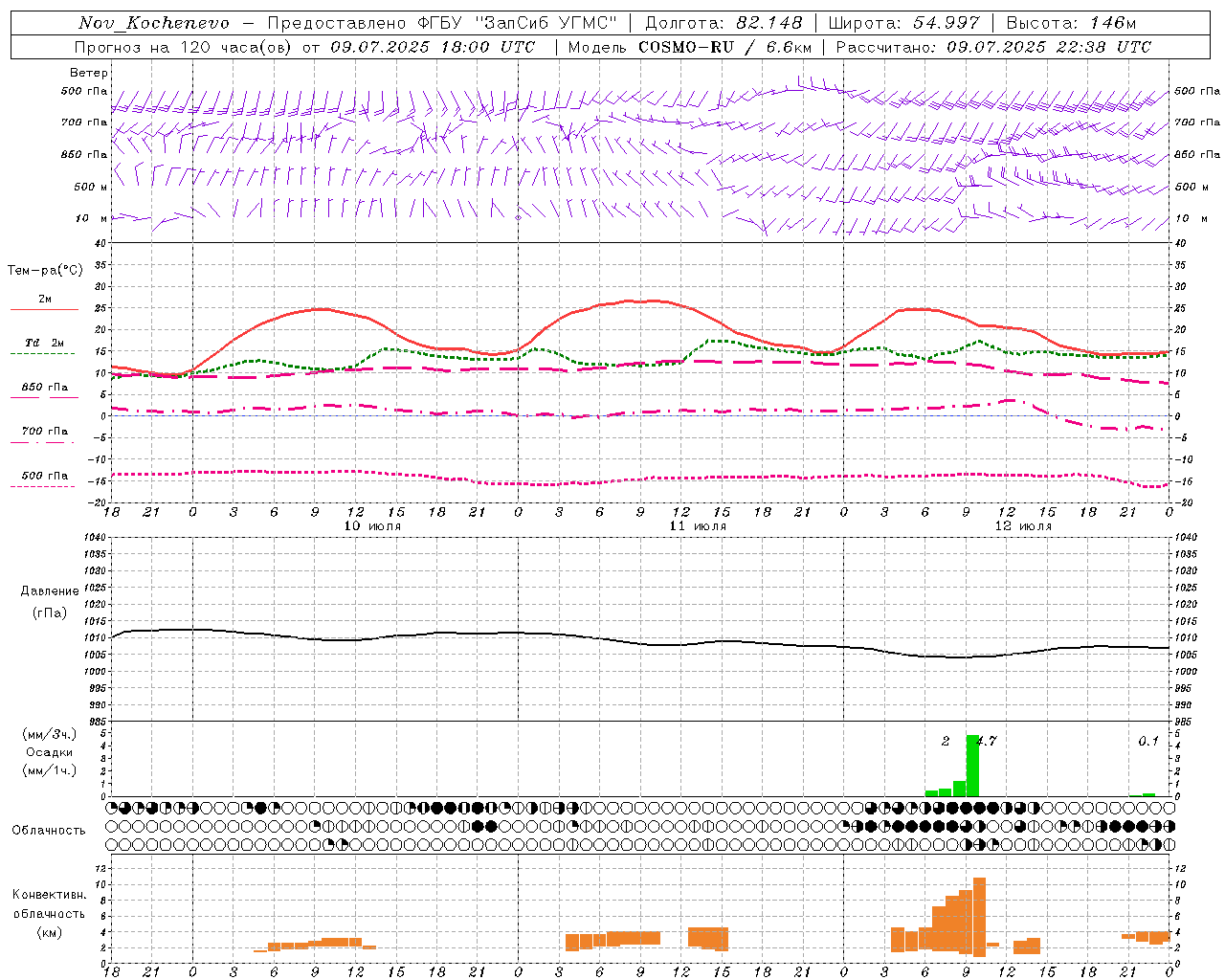The height and width of the screenshot is (980, 1225).
Task: Click the (км) convective cloud unit label
Action: pyautogui.click(x=50, y=932)
